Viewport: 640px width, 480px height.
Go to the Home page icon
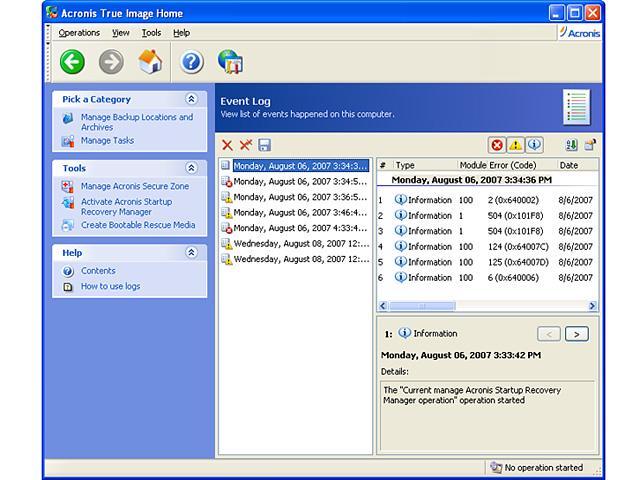click(x=150, y=62)
